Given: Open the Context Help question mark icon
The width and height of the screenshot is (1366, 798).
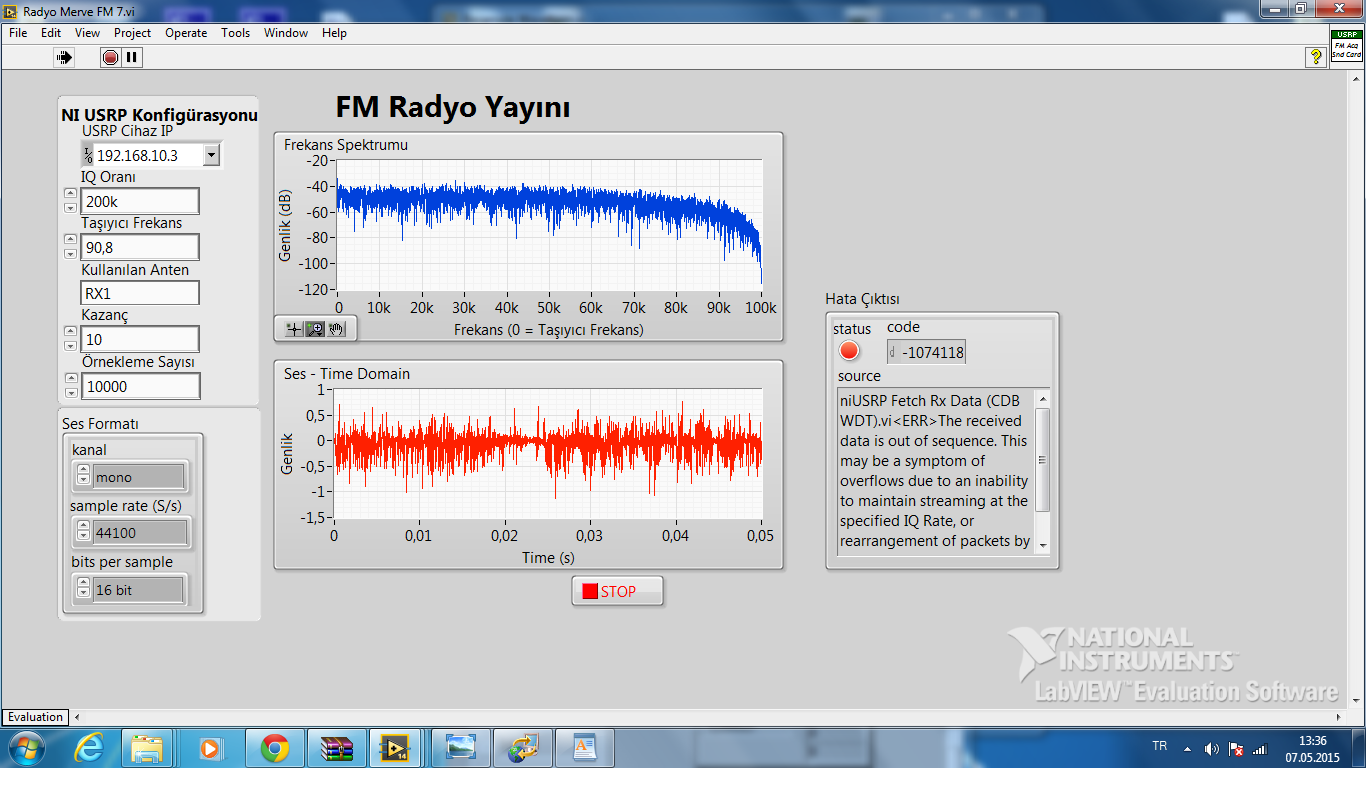Looking at the screenshot, I should point(1317,58).
